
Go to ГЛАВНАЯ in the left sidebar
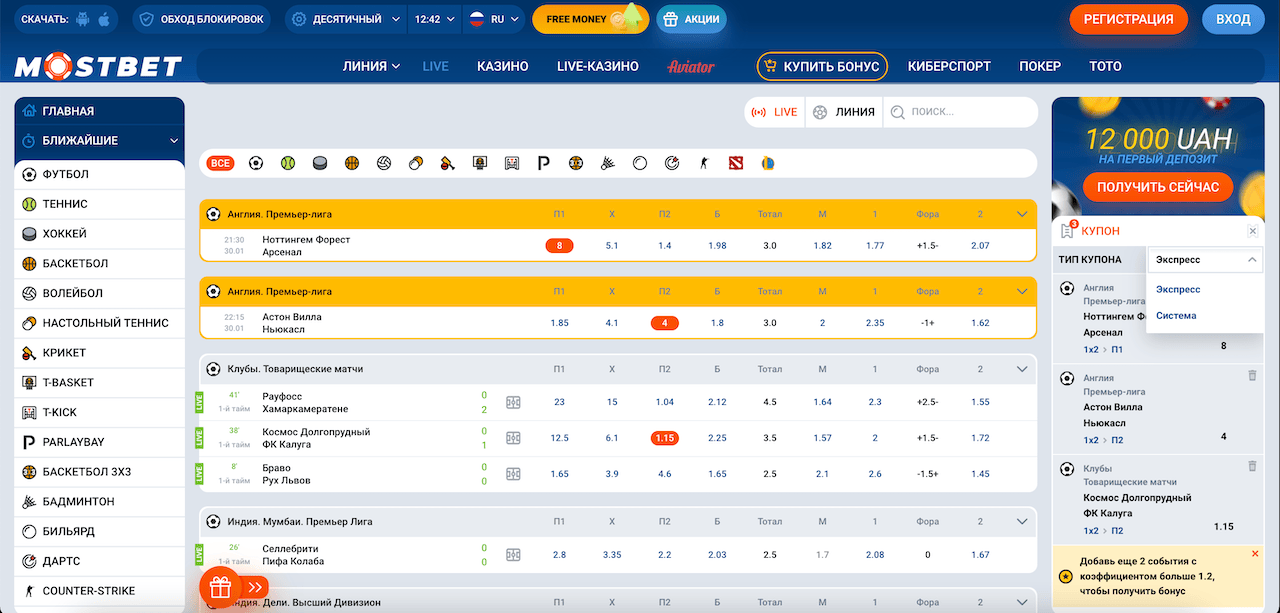[x=100, y=111]
